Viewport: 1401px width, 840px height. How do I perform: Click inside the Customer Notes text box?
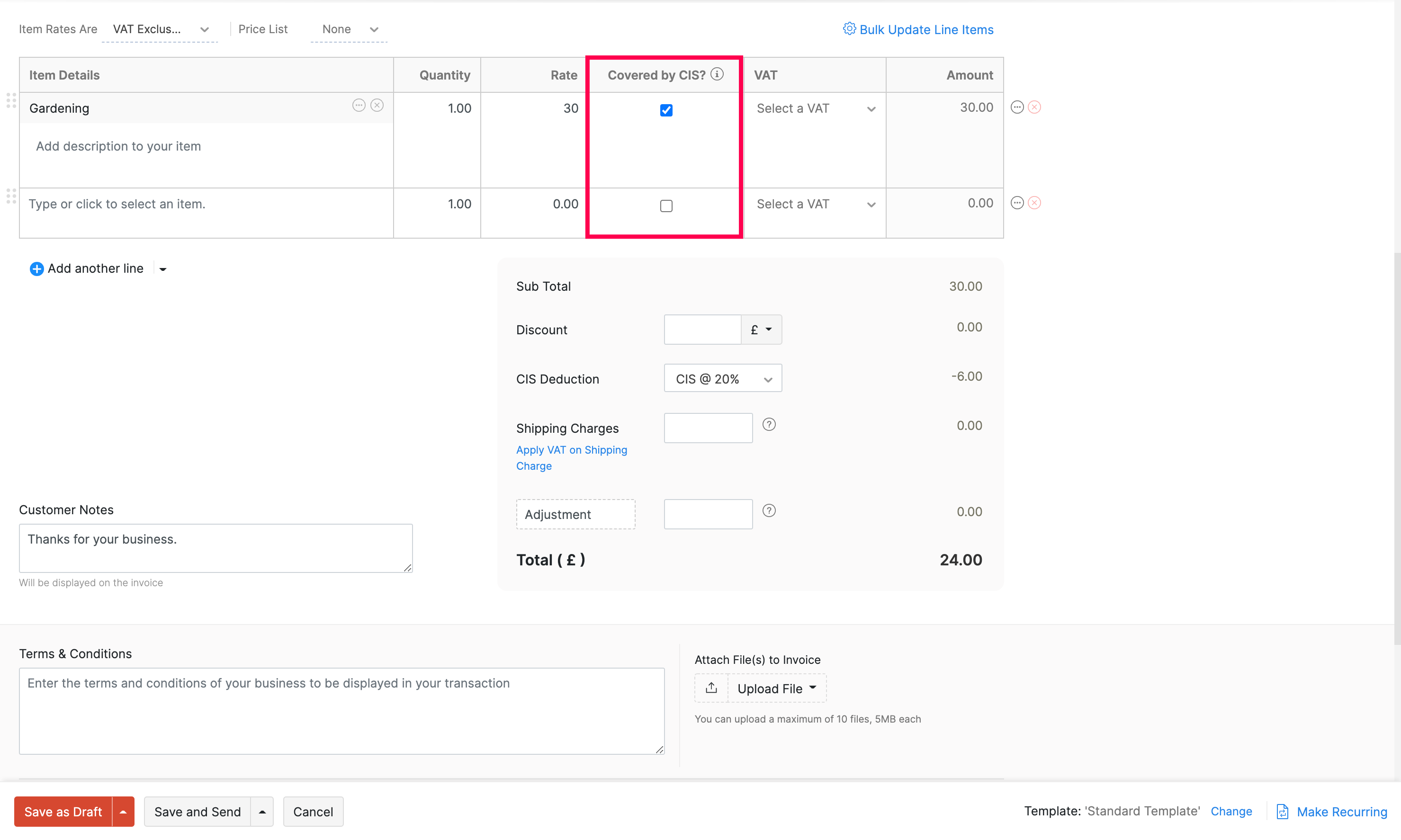(215, 547)
